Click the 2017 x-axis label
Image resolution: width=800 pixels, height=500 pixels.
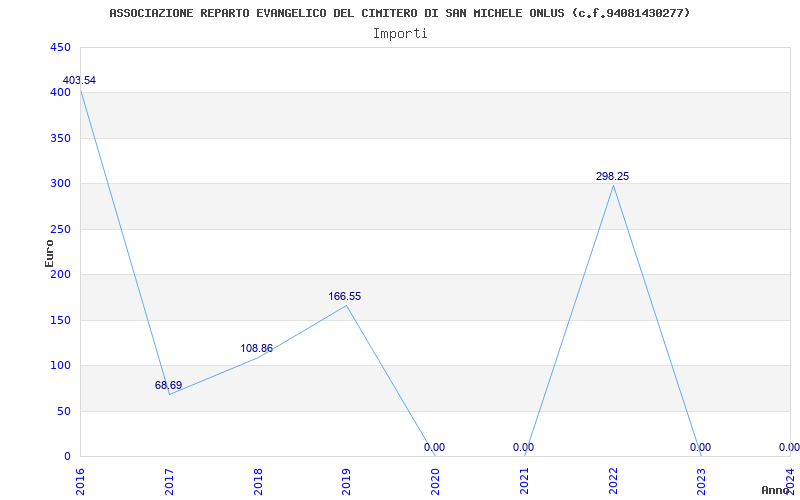click(x=169, y=481)
